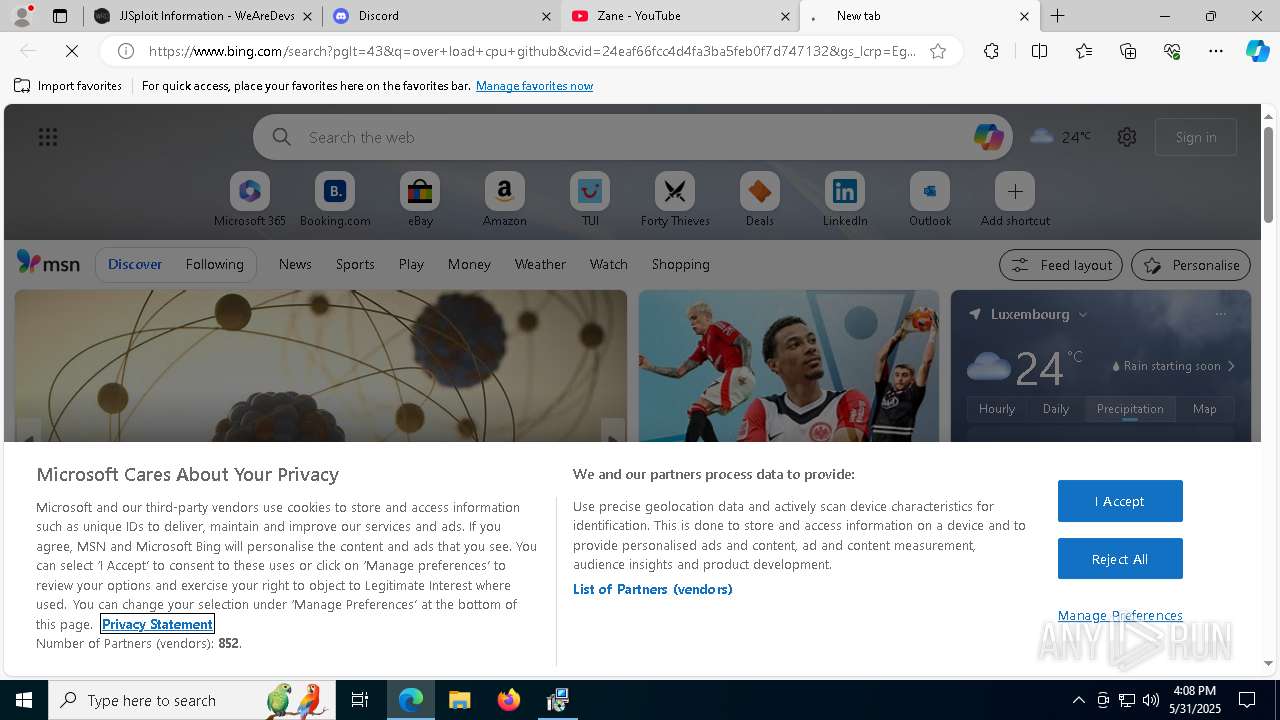
Task: Open the Money menu item
Action: tap(469, 264)
